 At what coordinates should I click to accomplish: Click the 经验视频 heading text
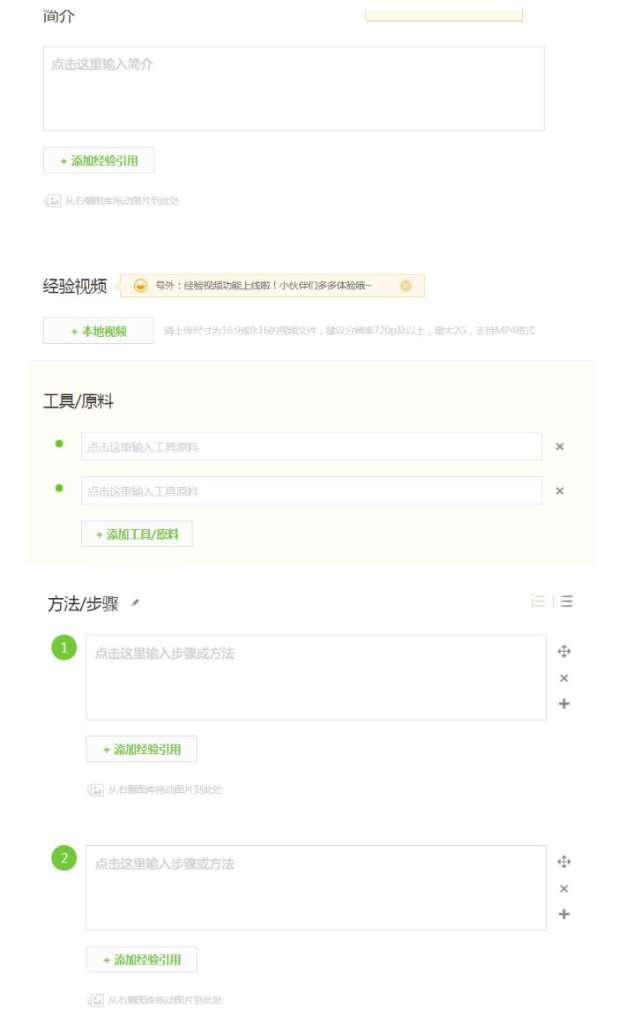[75, 286]
